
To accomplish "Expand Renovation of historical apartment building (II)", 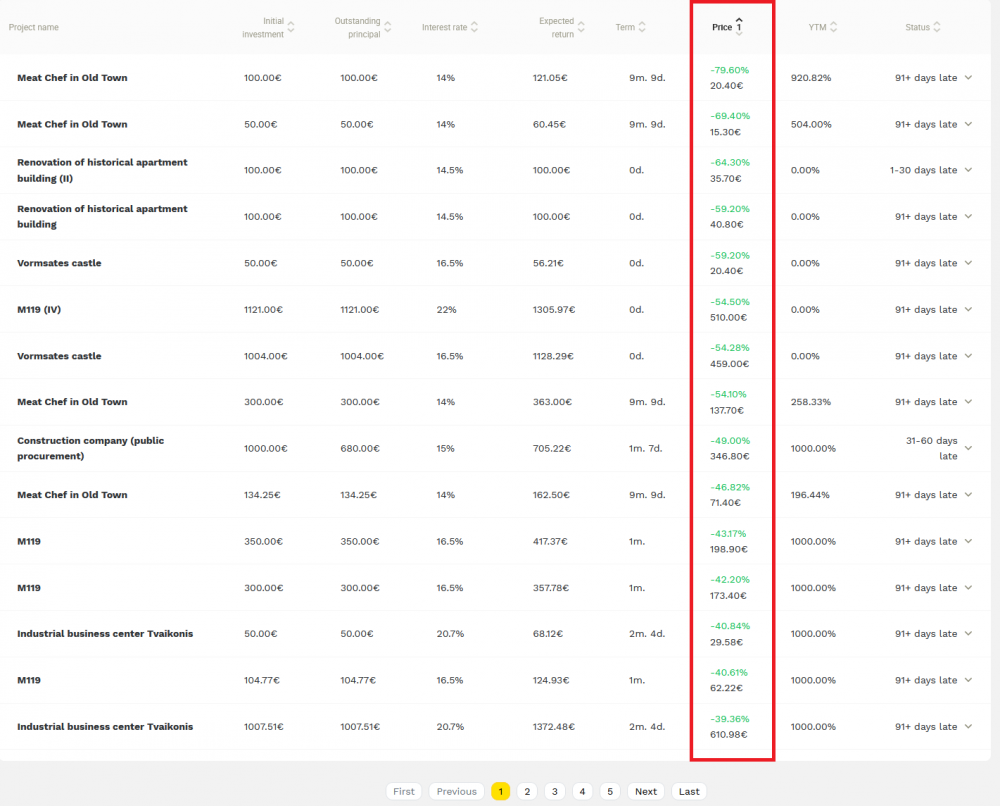I will tap(968, 171).
